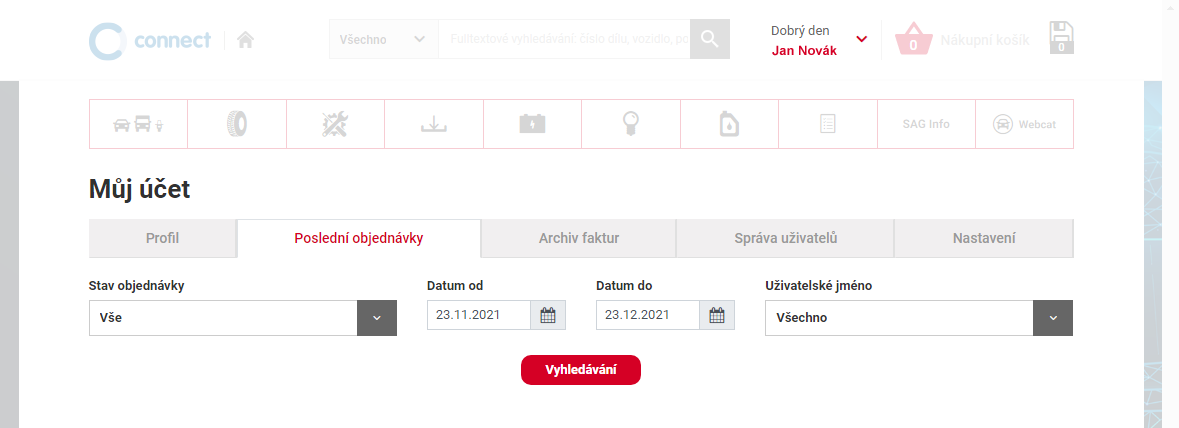Select the oil canister category icon
This screenshot has width=1179, height=428.
(729, 124)
